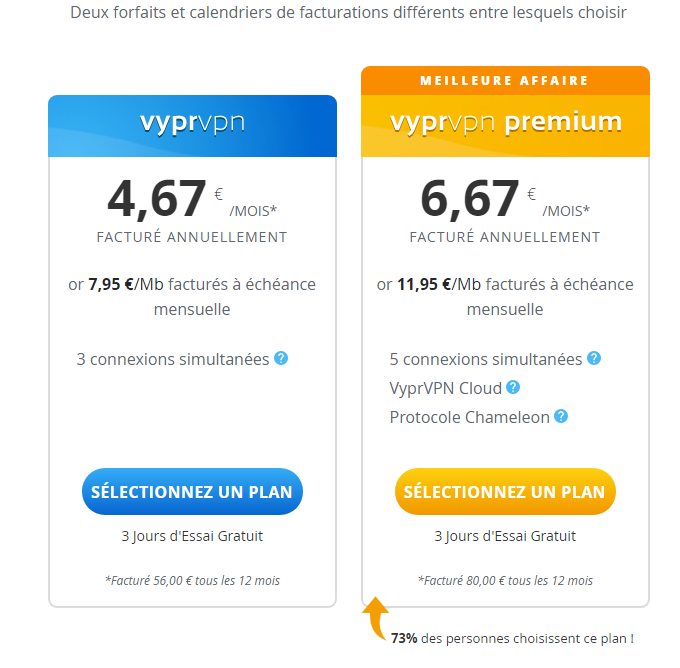Click the 7,95 € monthly billing text
Image resolution: width=680 pixels, height=668 pixels.
(x=192, y=297)
